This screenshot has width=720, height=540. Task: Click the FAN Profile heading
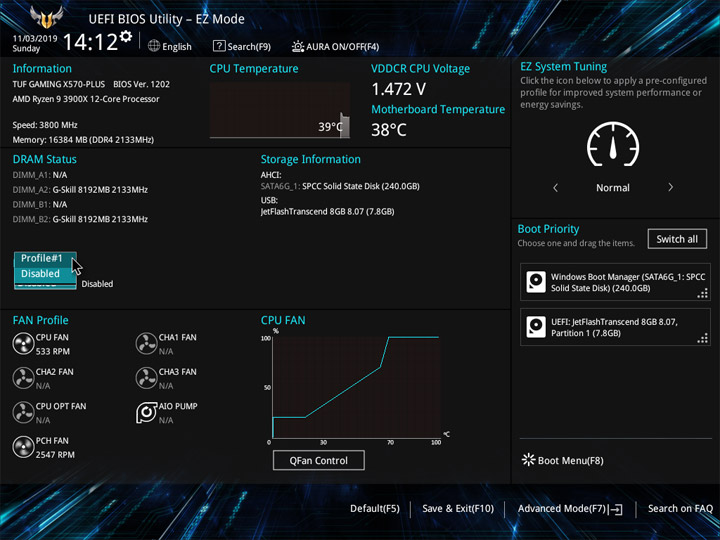40,320
